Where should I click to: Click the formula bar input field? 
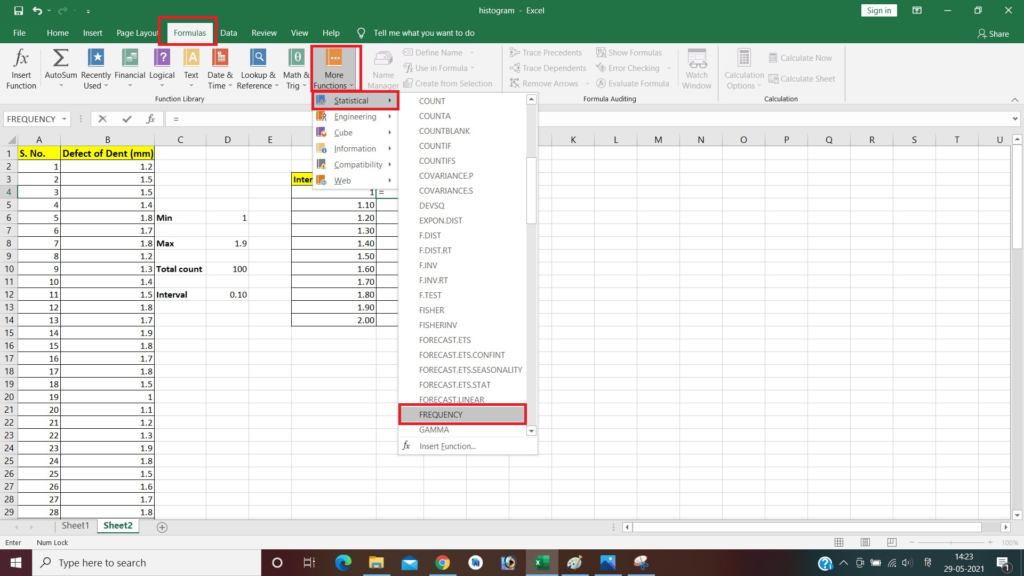(x=588, y=119)
